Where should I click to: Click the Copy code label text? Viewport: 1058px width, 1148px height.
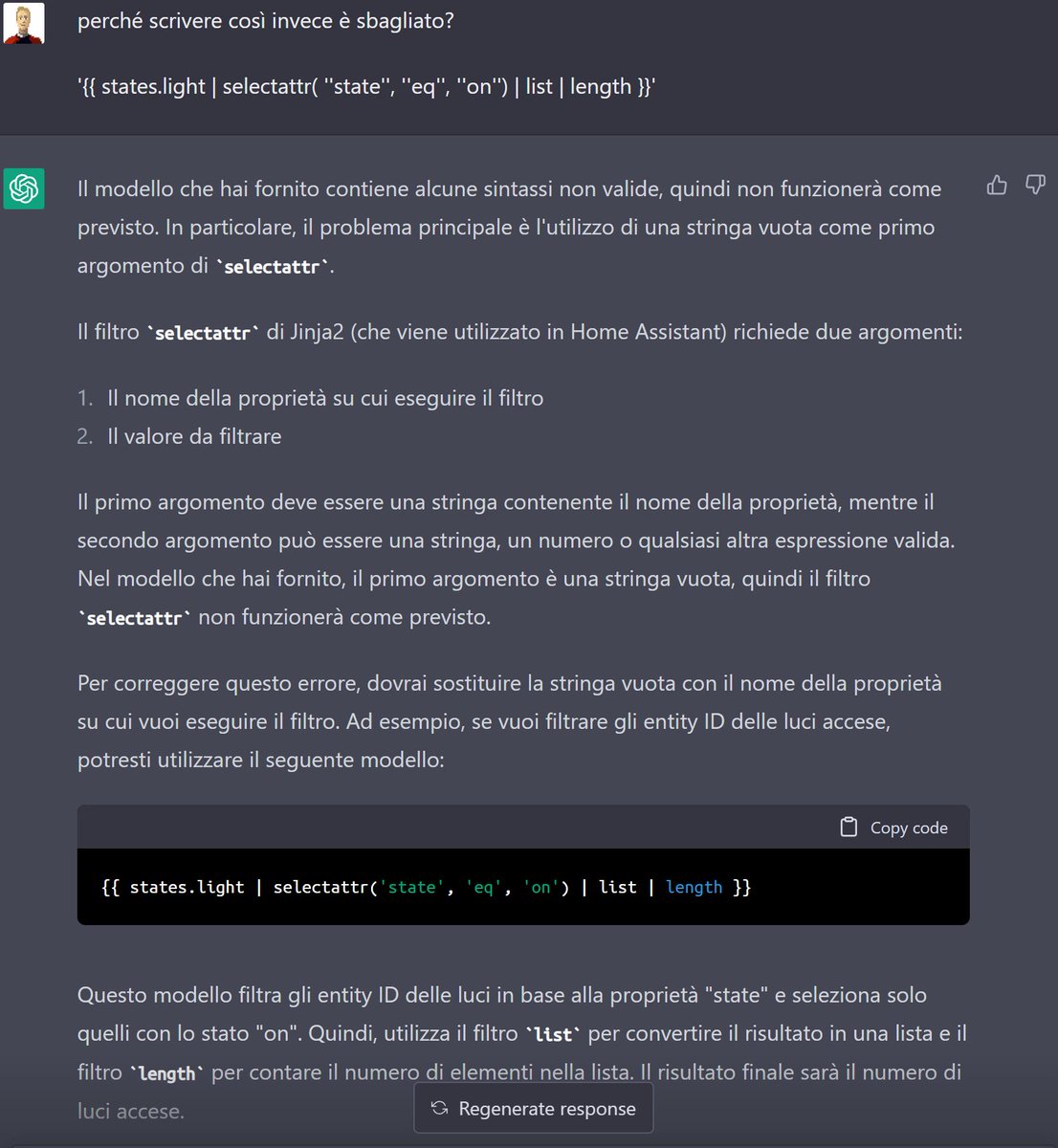pos(909,828)
